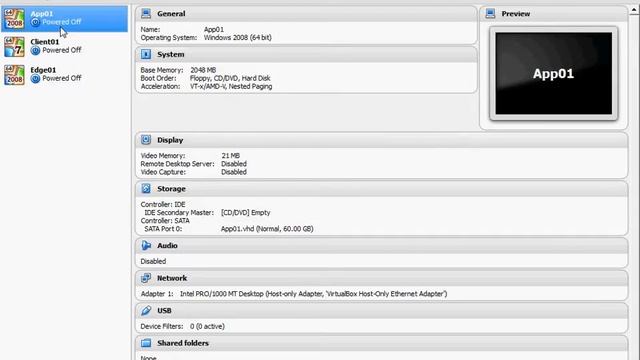Click the App01 Windows 2008 OS icon
Viewport: 640px width, 360px height.
point(14,18)
